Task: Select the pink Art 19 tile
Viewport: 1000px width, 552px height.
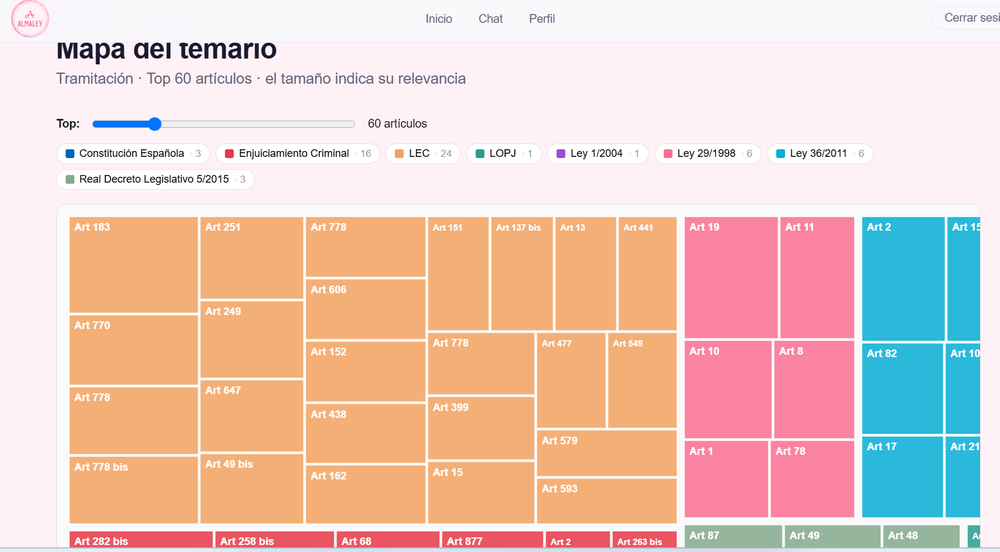Action: [x=731, y=277]
